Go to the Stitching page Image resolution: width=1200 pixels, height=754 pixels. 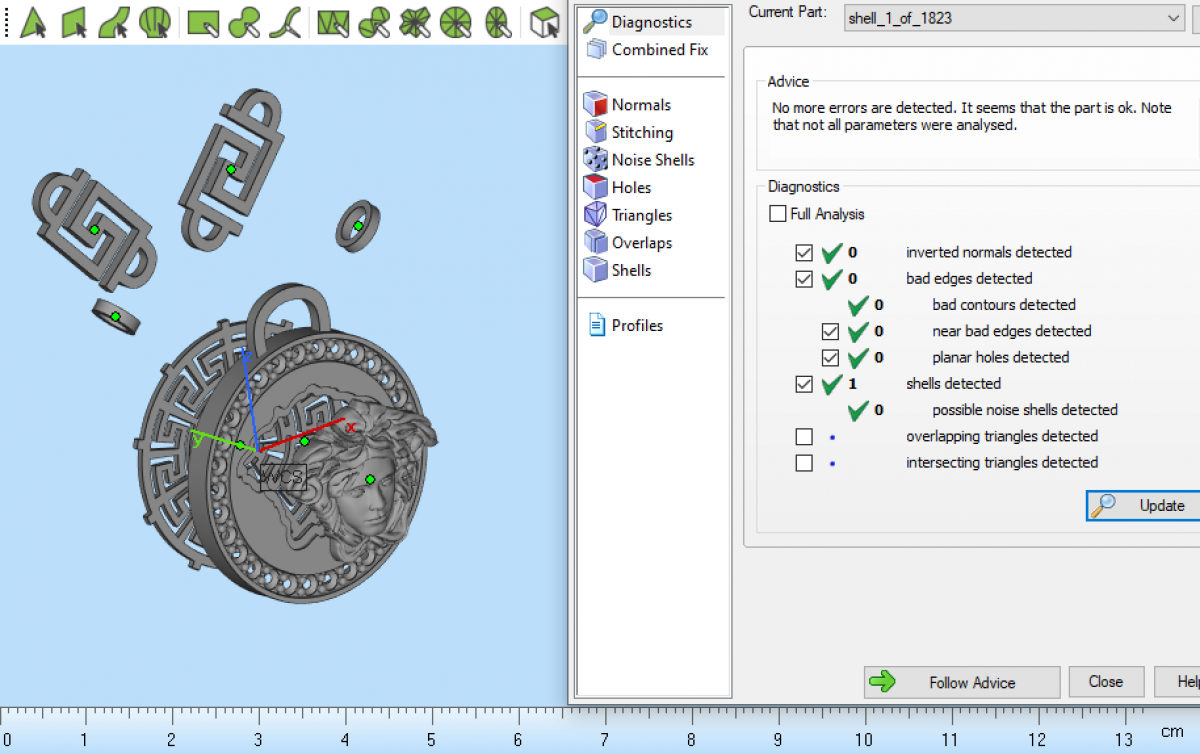point(641,133)
